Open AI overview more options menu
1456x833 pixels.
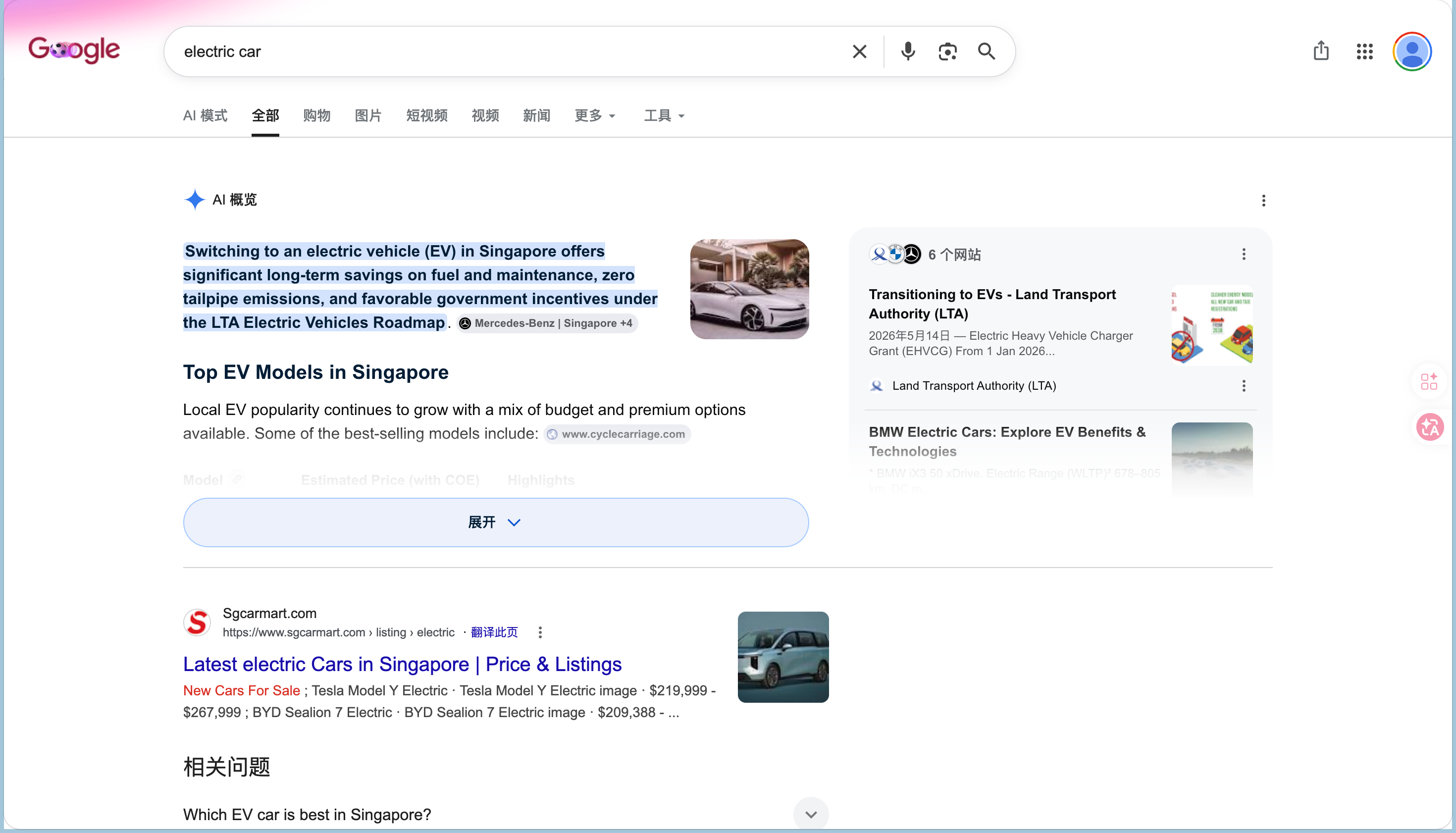pos(1263,200)
